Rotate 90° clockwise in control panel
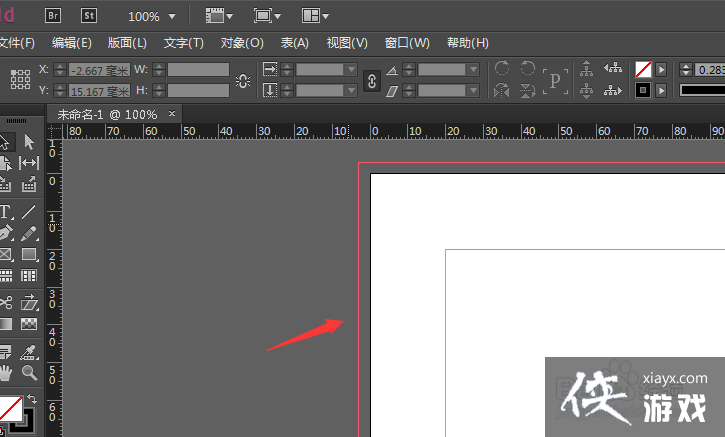The width and height of the screenshot is (725, 437). (502, 68)
